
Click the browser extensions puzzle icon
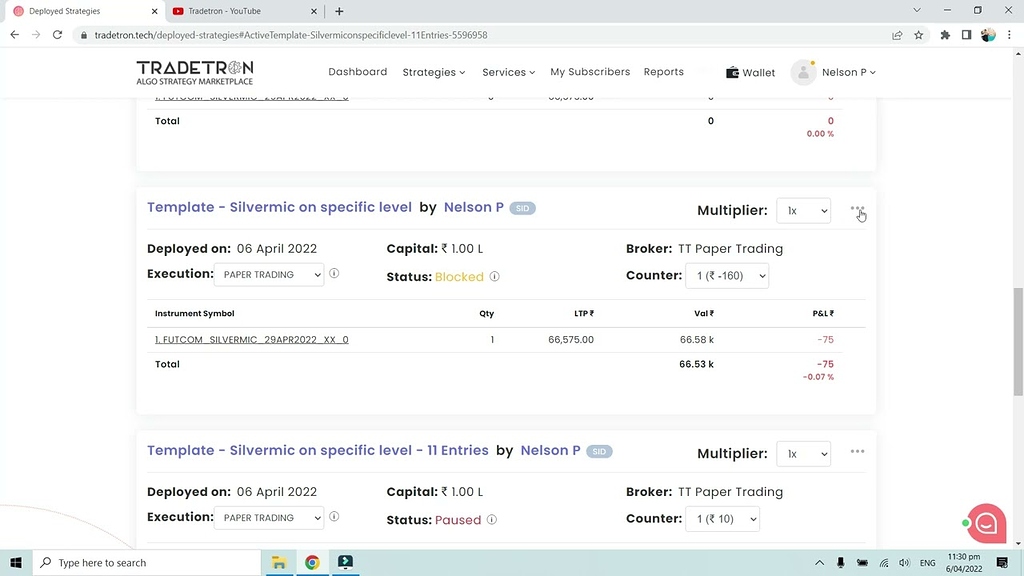(944, 34)
